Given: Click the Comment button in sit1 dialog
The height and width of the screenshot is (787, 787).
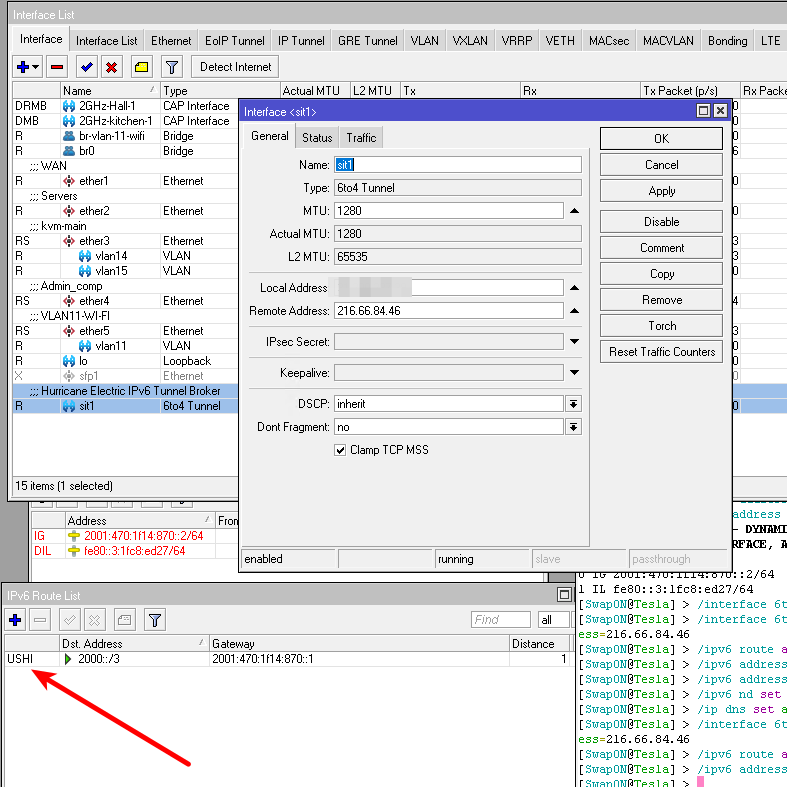Looking at the screenshot, I should tap(662, 248).
